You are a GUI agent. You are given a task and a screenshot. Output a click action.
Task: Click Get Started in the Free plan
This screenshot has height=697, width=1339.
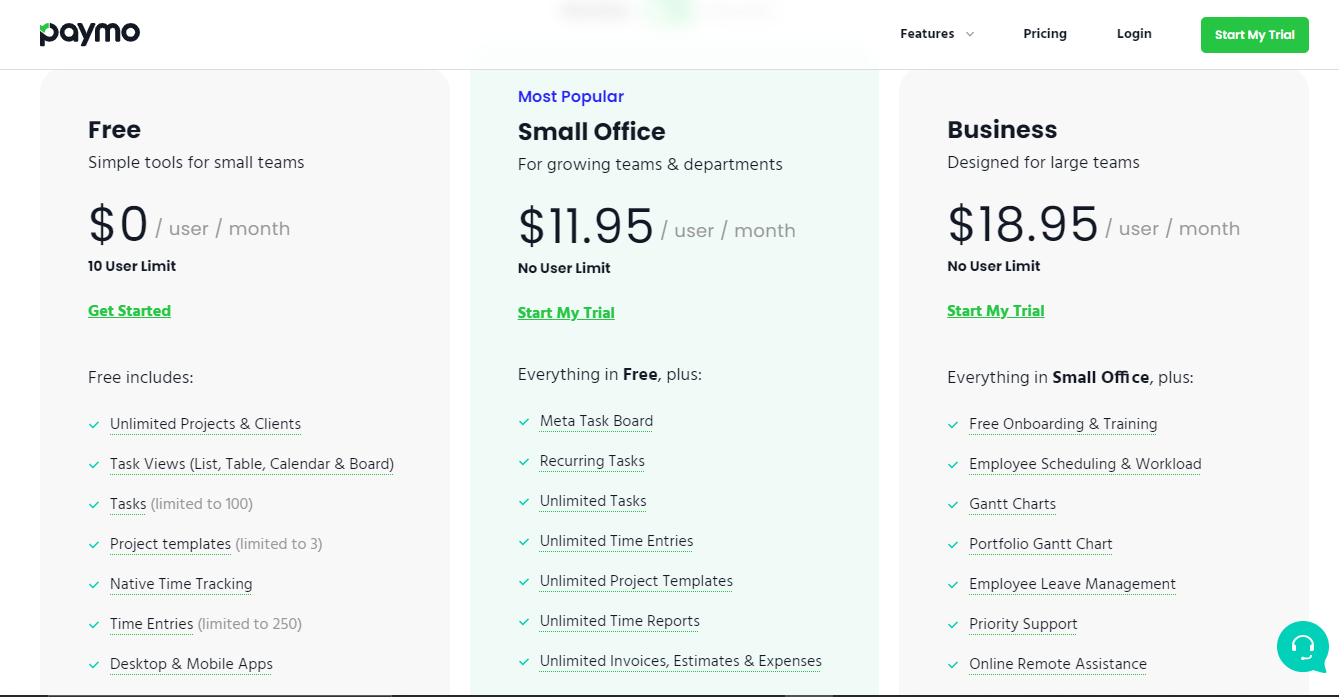129,311
